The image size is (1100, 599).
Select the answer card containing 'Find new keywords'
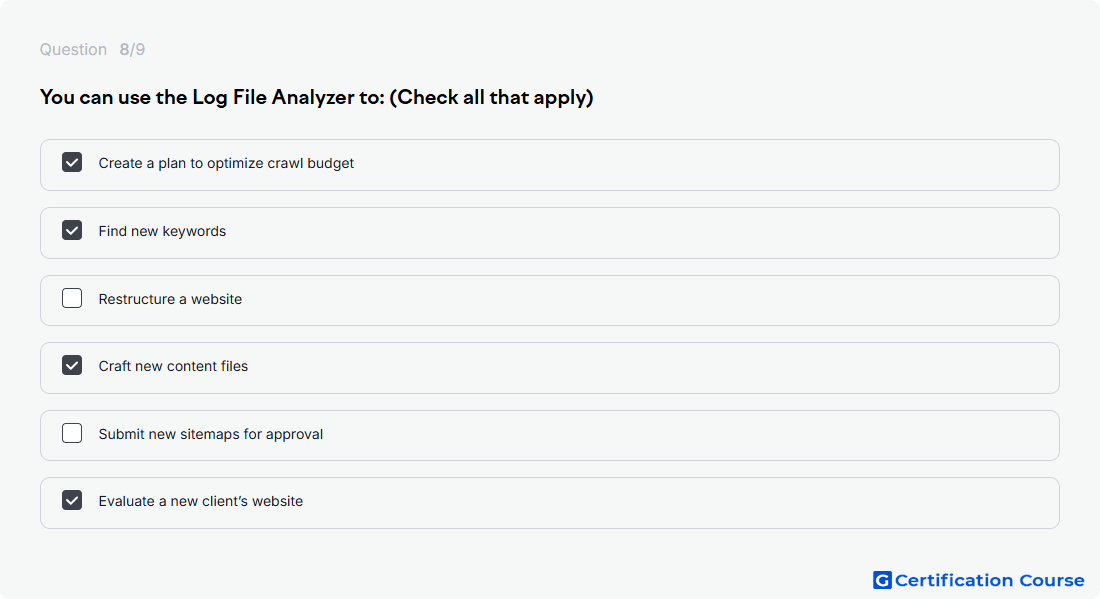550,233
